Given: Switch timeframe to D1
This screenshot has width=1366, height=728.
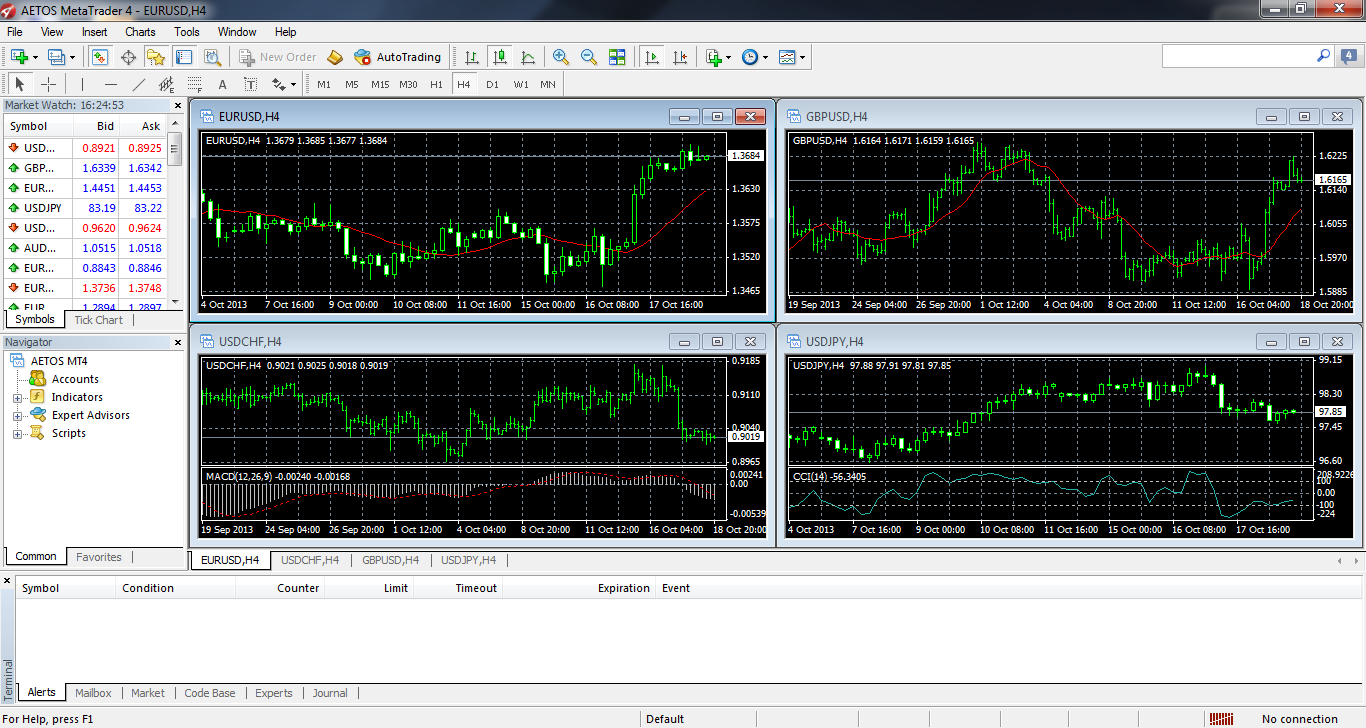Looking at the screenshot, I should (x=492, y=84).
